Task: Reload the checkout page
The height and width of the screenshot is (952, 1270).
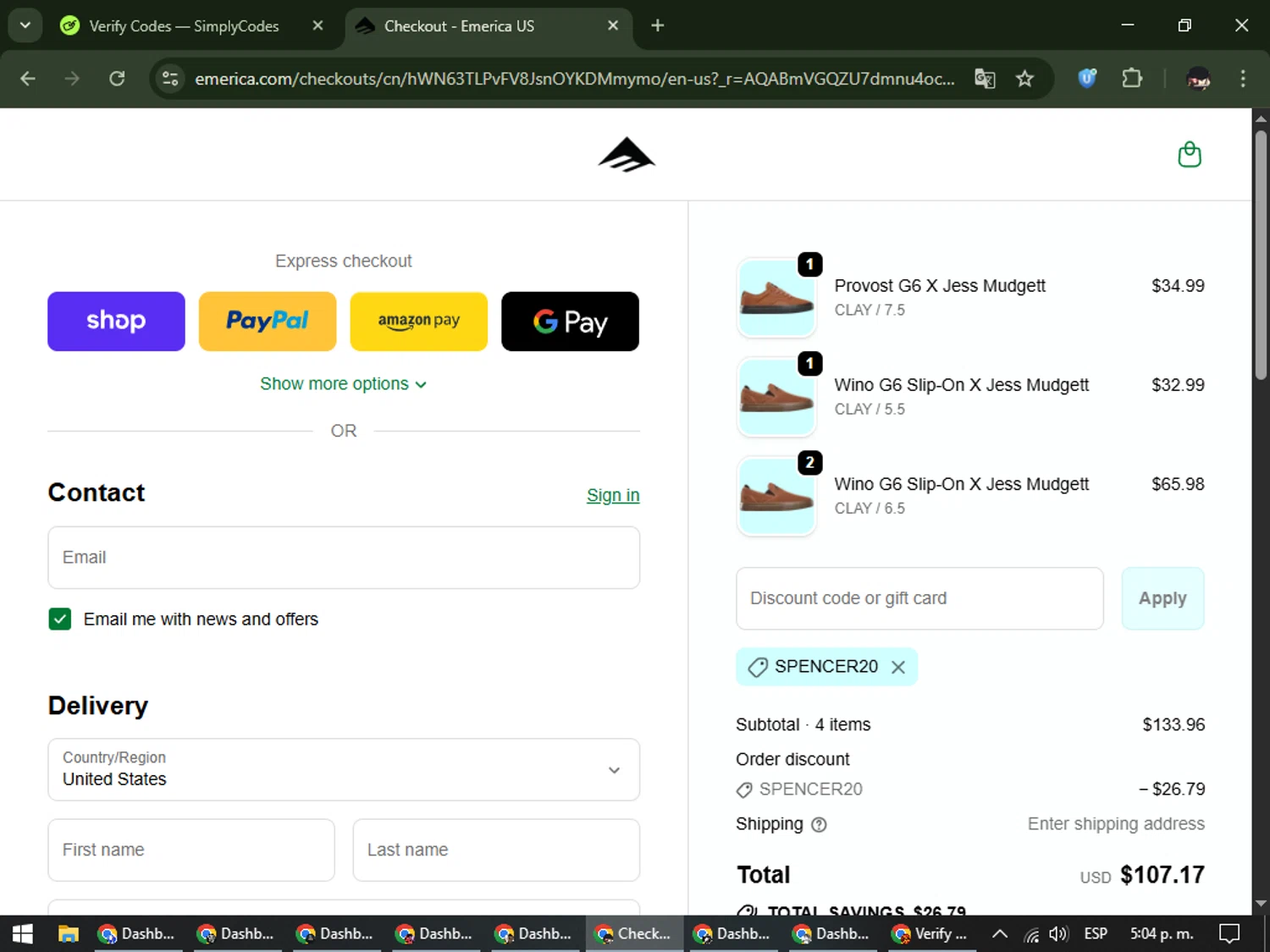Action: tap(117, 79)
